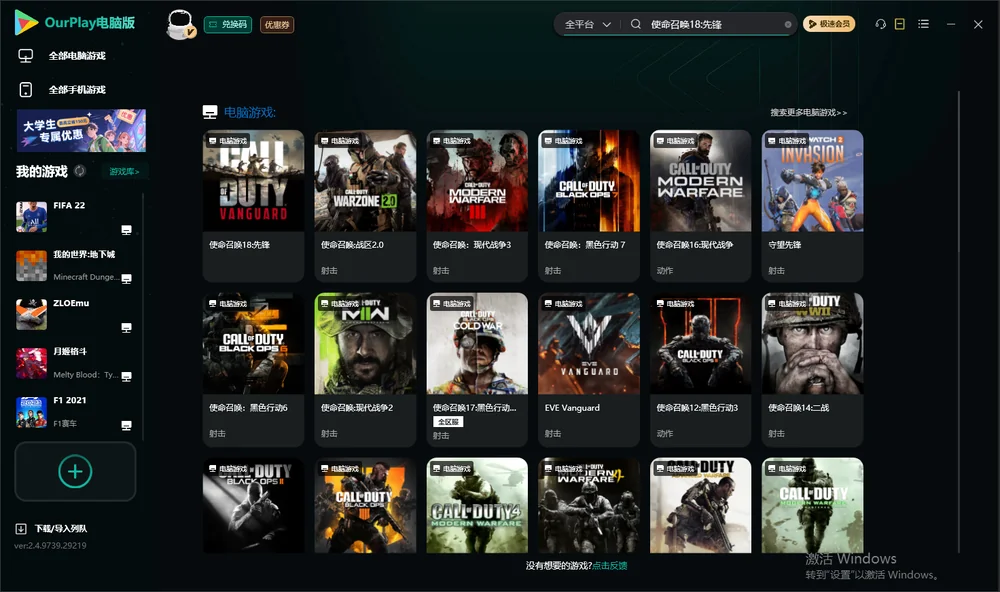Click the PC platform icon on F1 2021 row

(x=126, y=426)
